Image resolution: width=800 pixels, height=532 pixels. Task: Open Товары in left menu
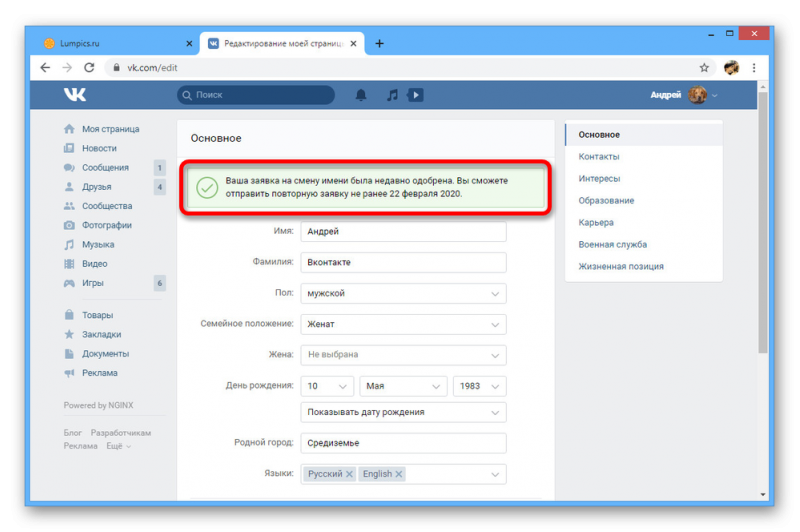(88, 315)
